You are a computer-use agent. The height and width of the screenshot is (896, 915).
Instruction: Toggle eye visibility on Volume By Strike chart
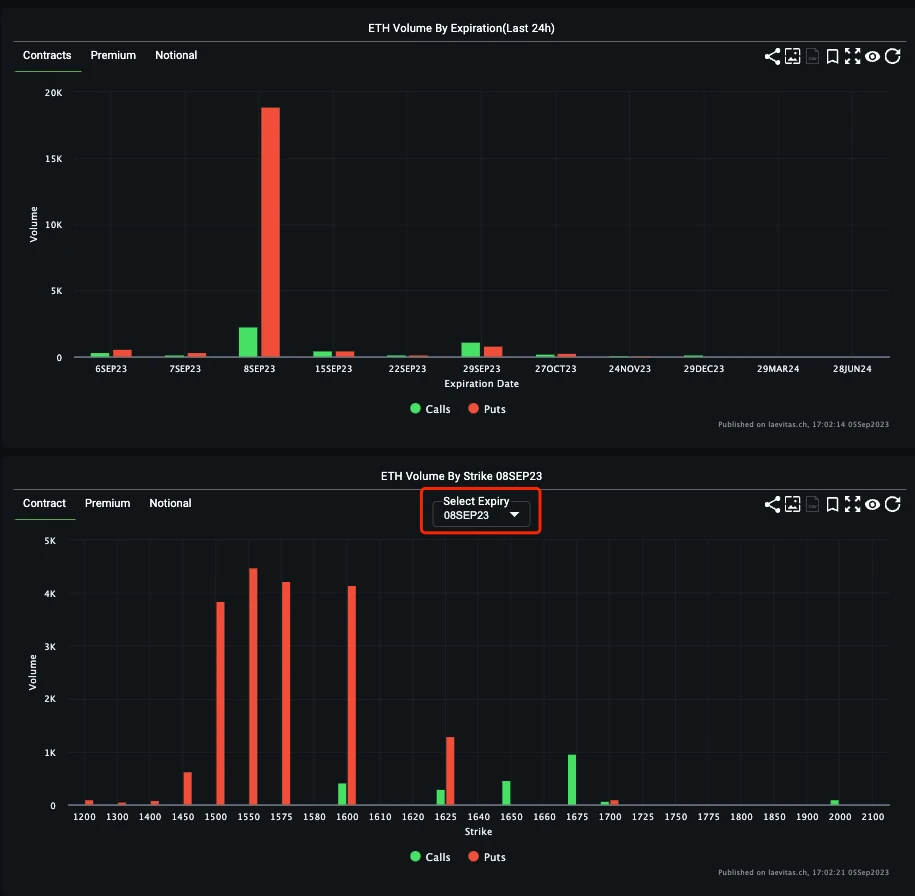[873, 505]
